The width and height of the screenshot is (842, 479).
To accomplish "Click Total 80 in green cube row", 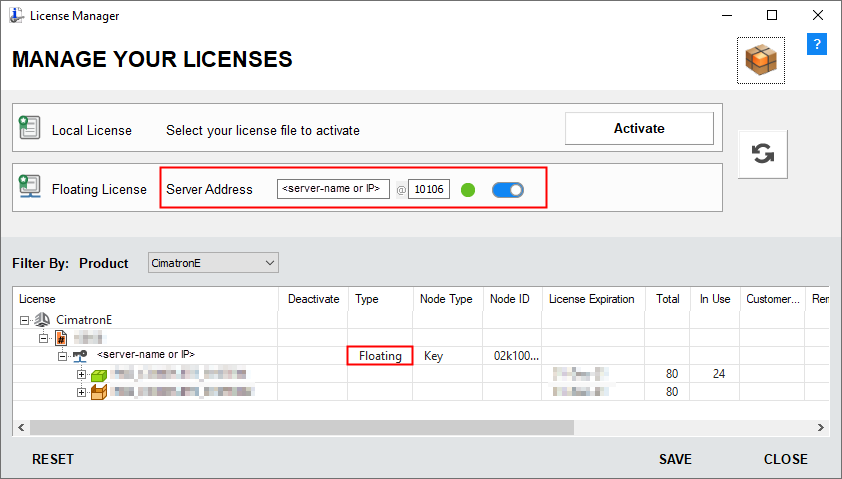I will pos(672,374).
